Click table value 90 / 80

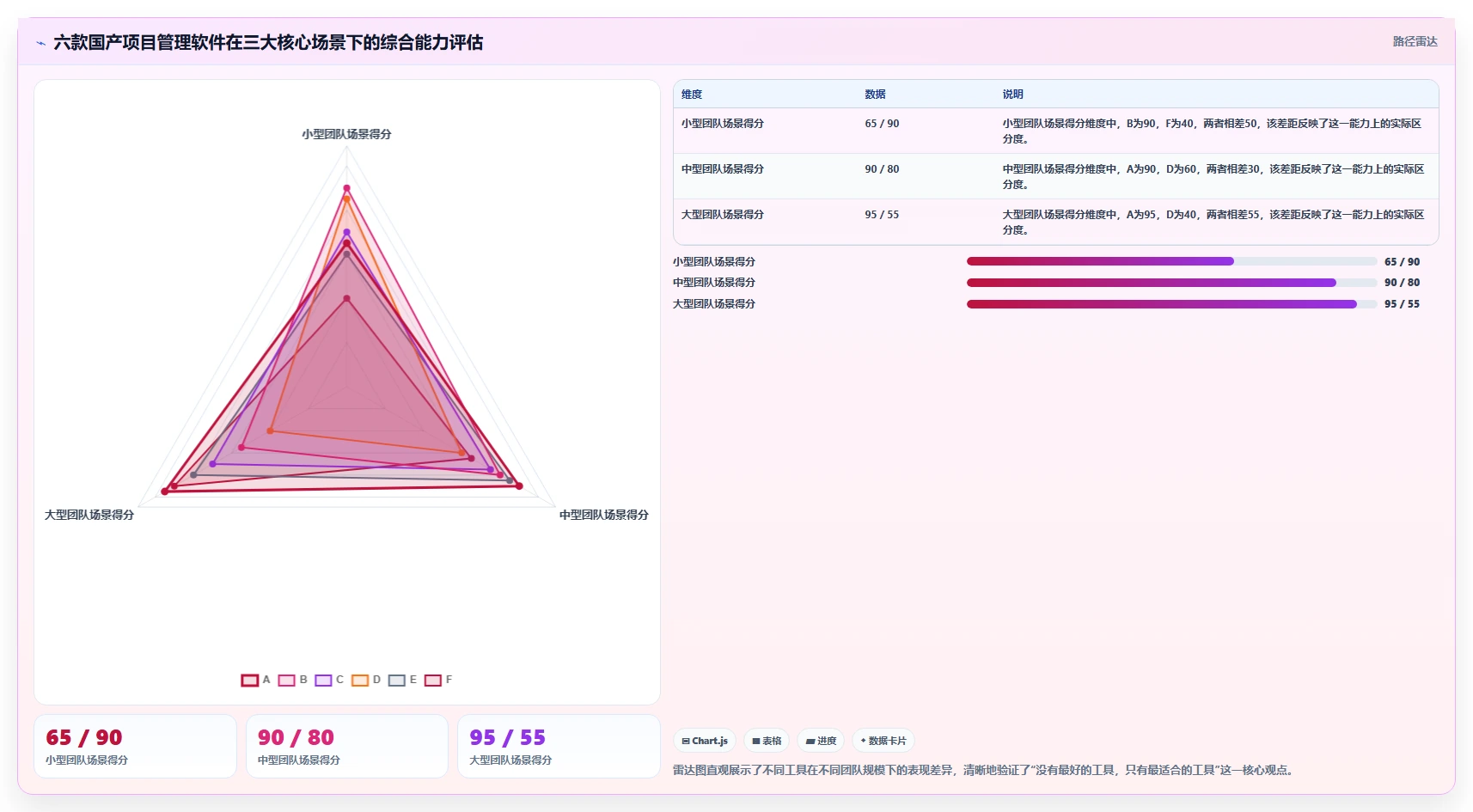tap(882, 169)
